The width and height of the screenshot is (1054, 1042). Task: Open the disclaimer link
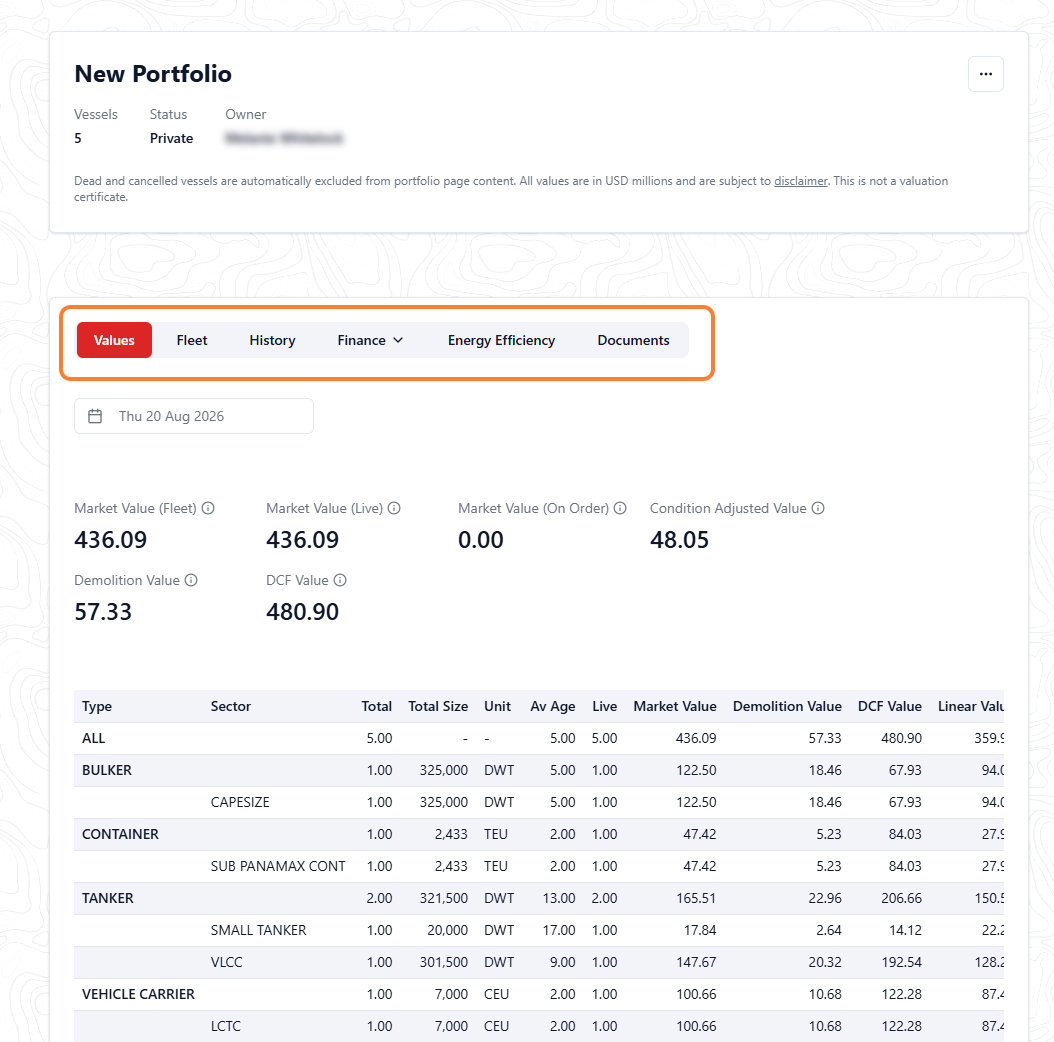(x=801, y=181)
